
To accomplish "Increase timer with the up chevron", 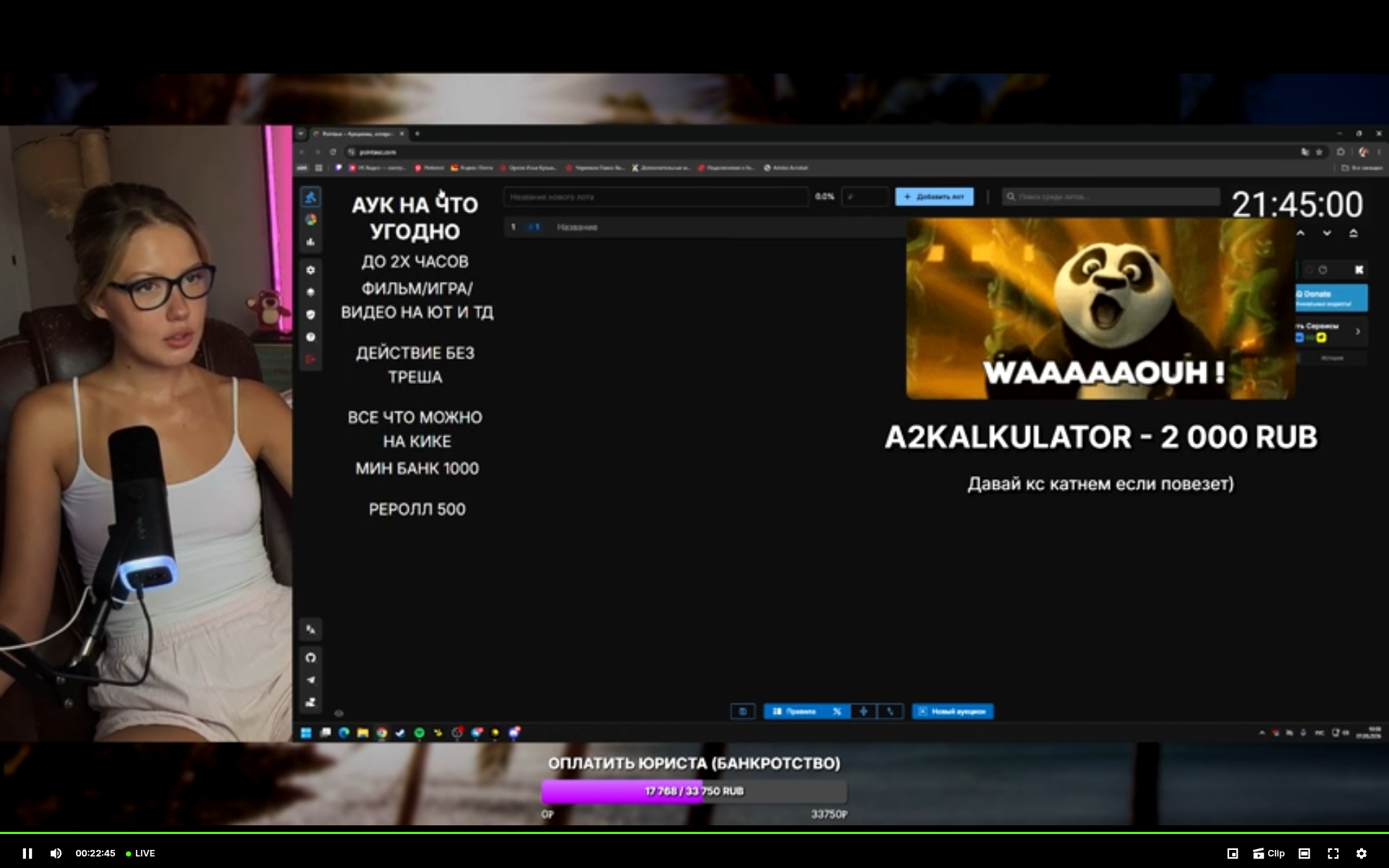I will point(1300,233).
